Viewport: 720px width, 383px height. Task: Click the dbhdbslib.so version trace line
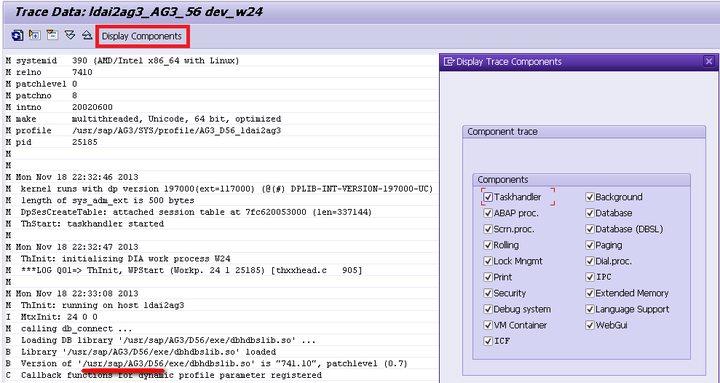207,364
